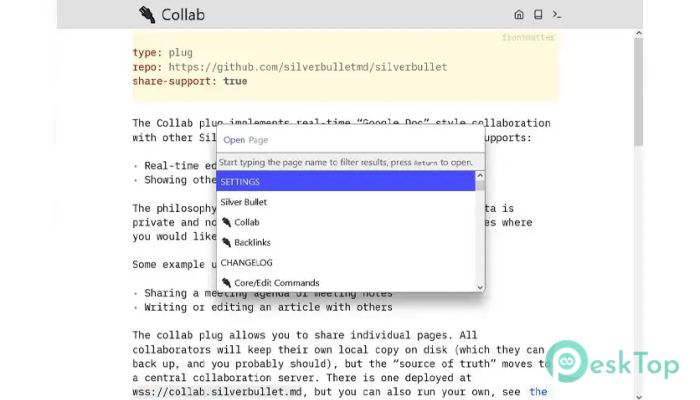
Task: Select SETTINGS in the page list
Action: tap(346, 182)
